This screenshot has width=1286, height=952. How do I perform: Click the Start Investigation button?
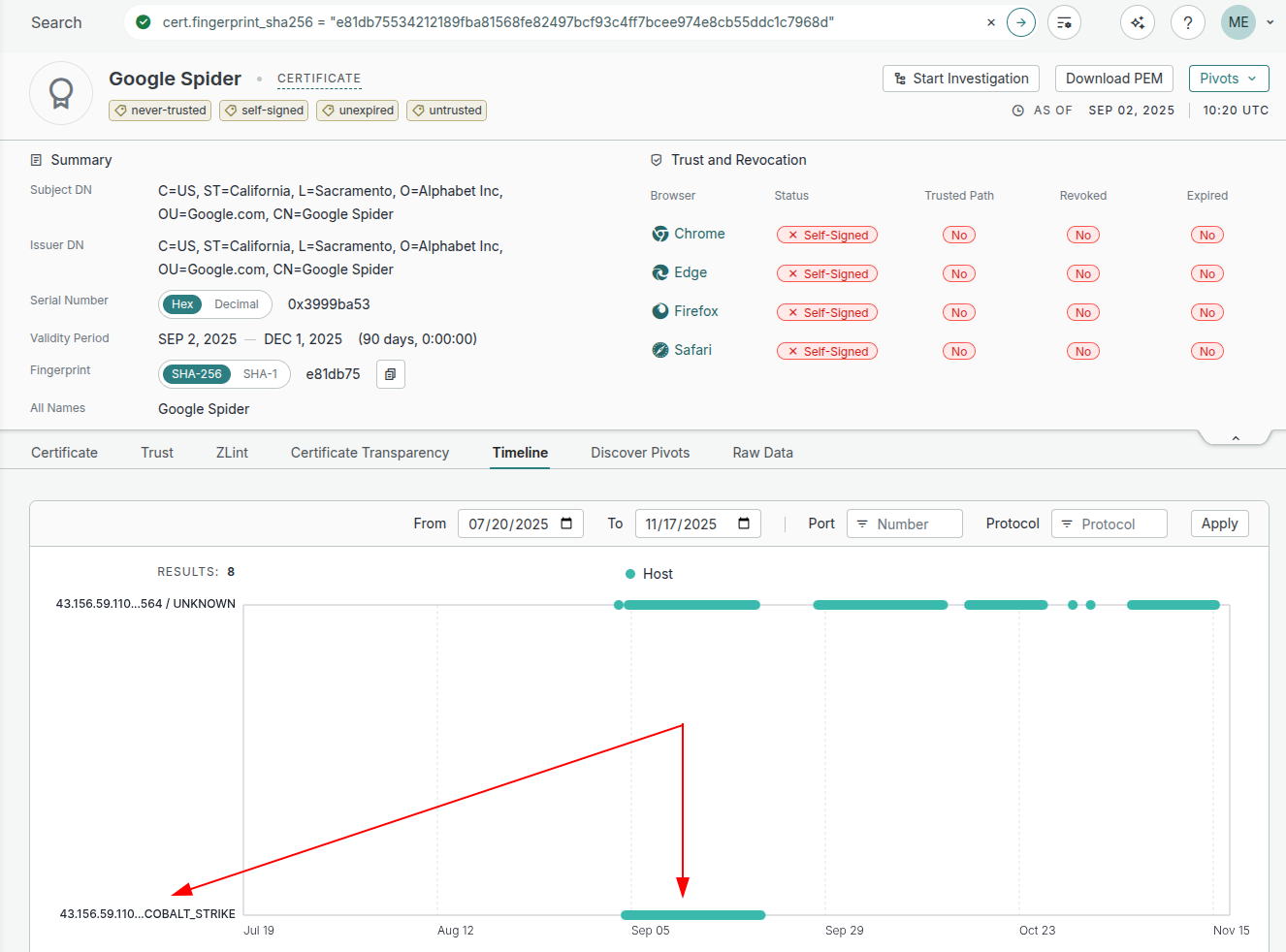click(x=960, y=79)
